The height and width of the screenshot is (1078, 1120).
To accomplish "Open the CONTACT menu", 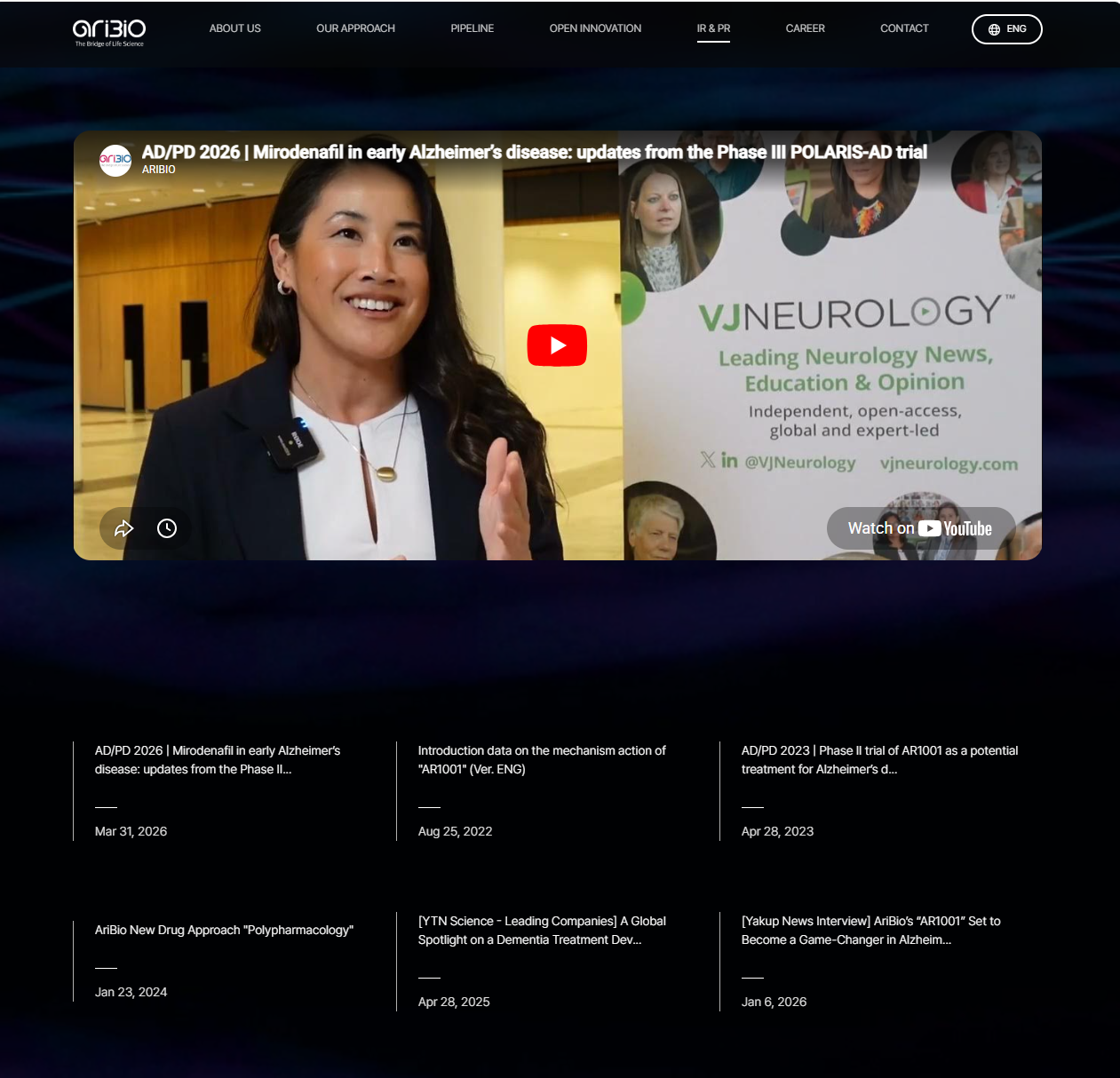I will 904,28.
